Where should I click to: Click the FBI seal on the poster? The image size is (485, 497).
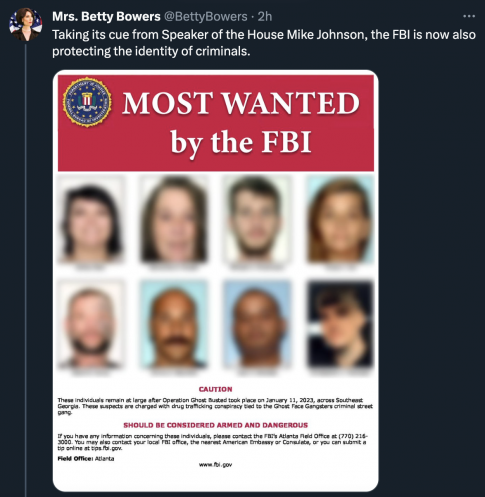coord(87,102)
